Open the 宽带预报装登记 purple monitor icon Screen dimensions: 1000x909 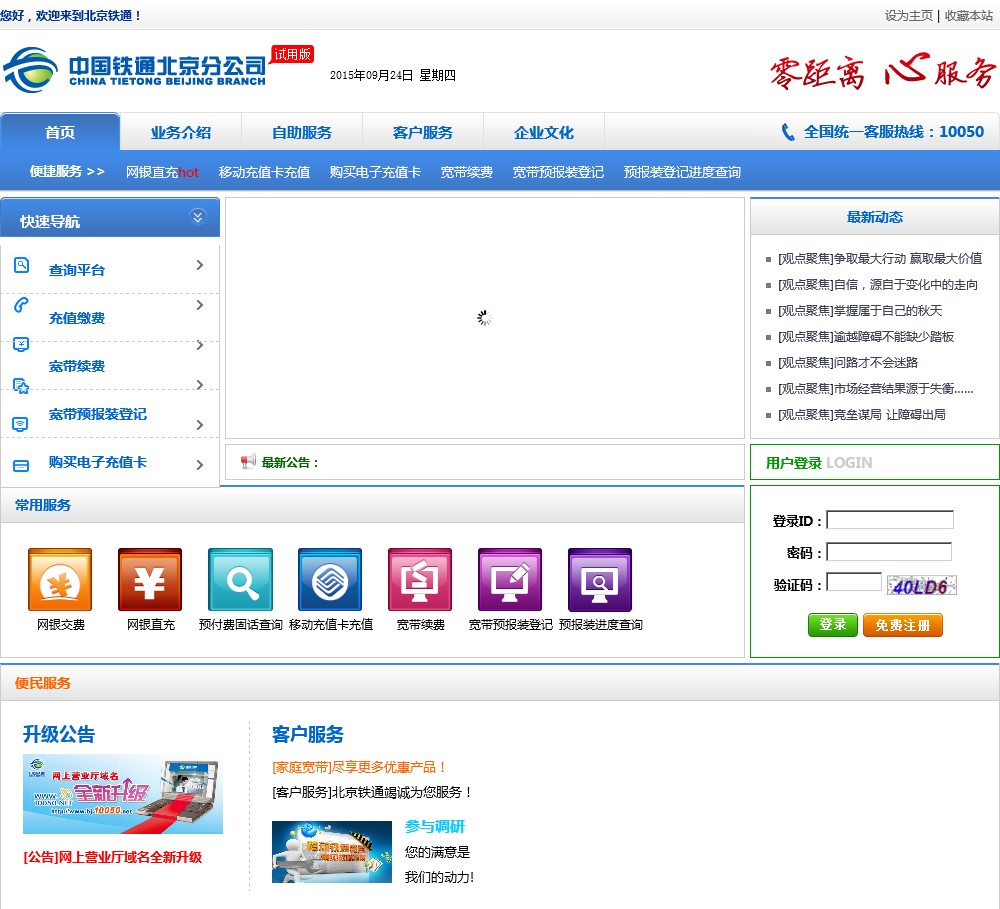pos(510,579)
